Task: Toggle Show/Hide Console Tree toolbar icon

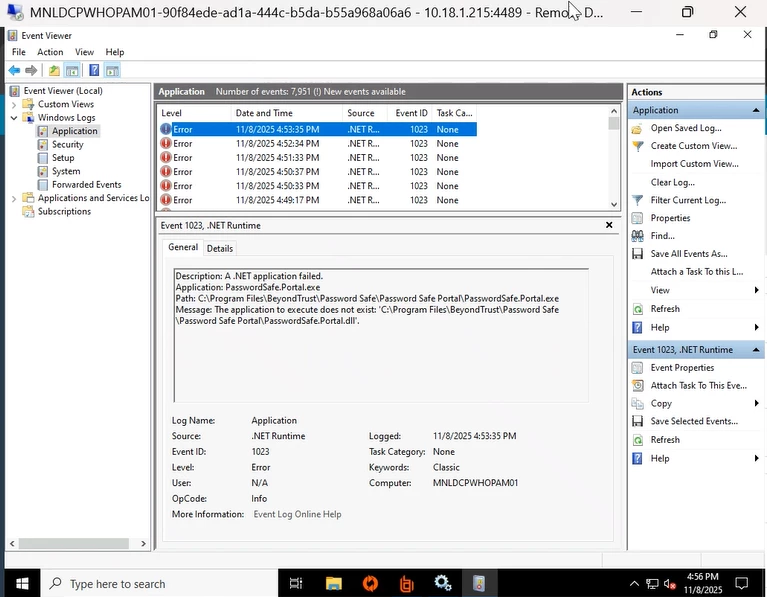Action: [x=72, y=70]
